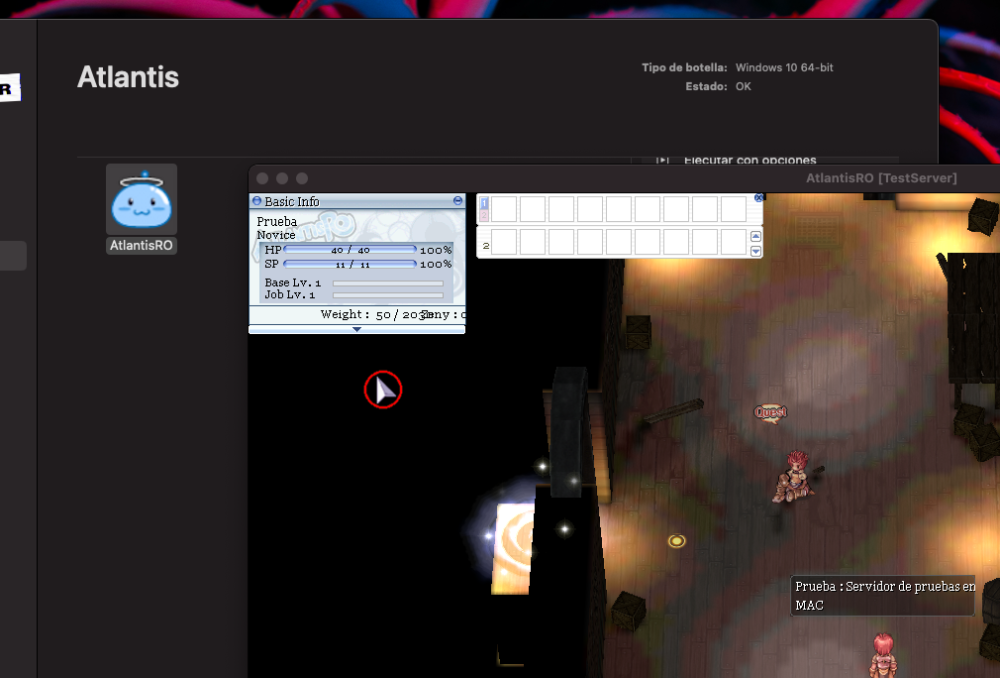Click the Quest speech bubble icon
Screen dimensions: 1000x678
(x=770, y=412)
